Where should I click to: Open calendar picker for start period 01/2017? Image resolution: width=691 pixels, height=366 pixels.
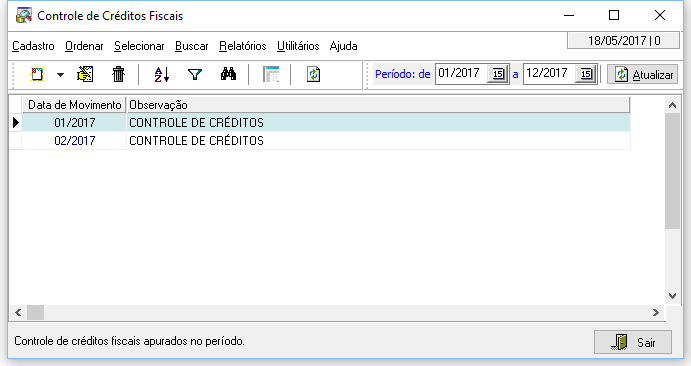[498, 74]
